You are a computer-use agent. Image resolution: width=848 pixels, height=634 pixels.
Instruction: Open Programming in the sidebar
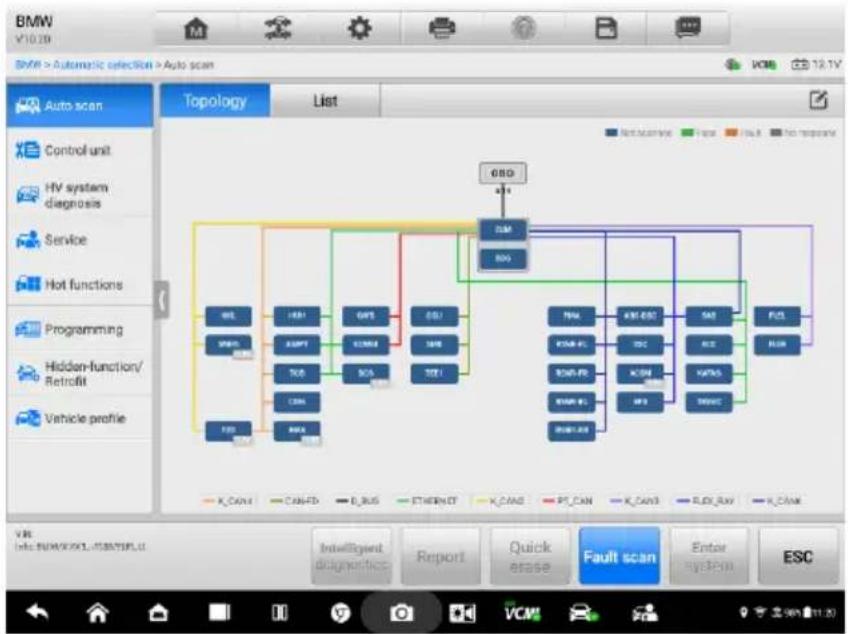pyautogui.click(x=80, y=329)
